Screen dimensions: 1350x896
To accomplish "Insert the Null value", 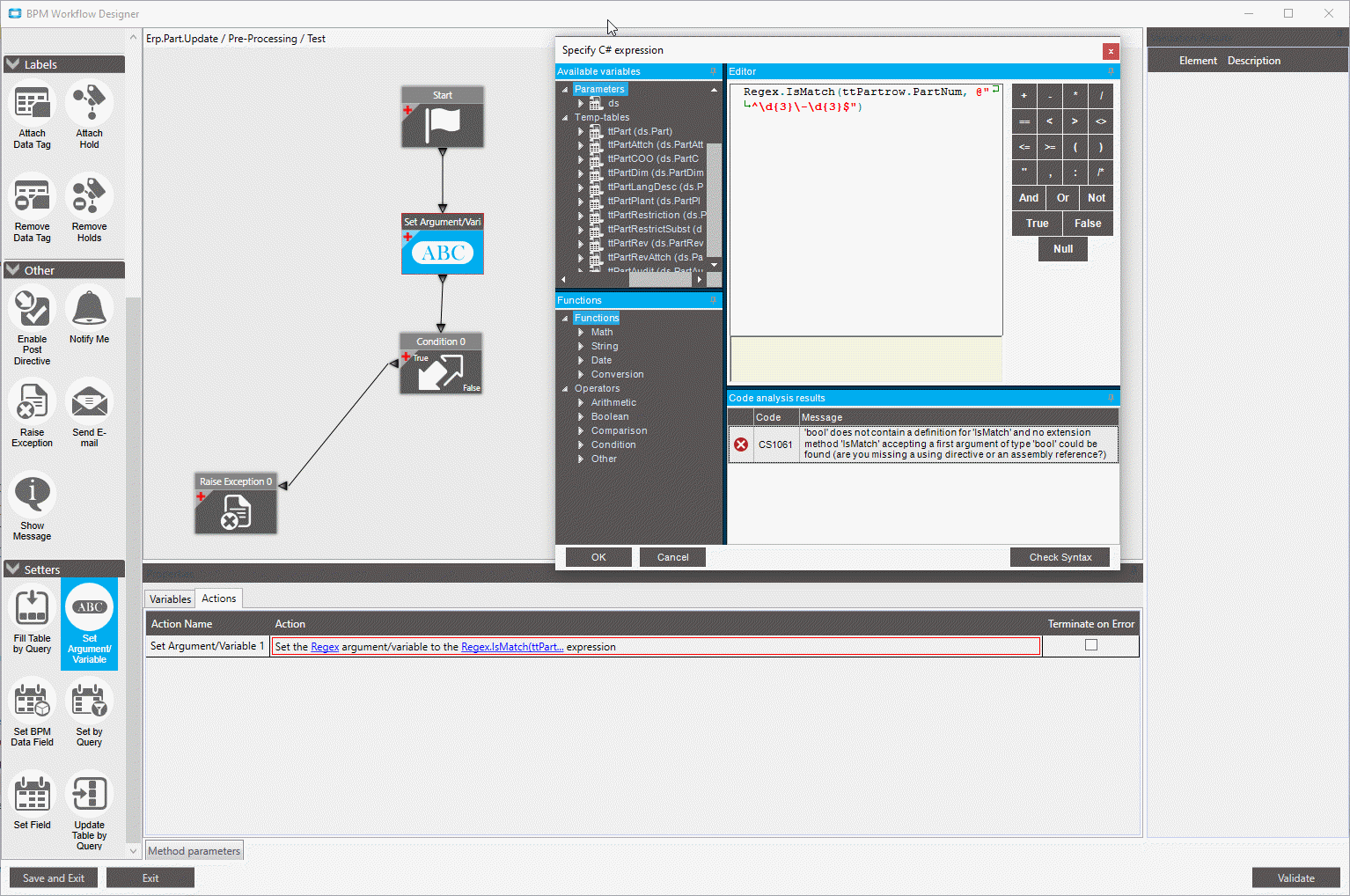I will click(x=1063, y=249).
